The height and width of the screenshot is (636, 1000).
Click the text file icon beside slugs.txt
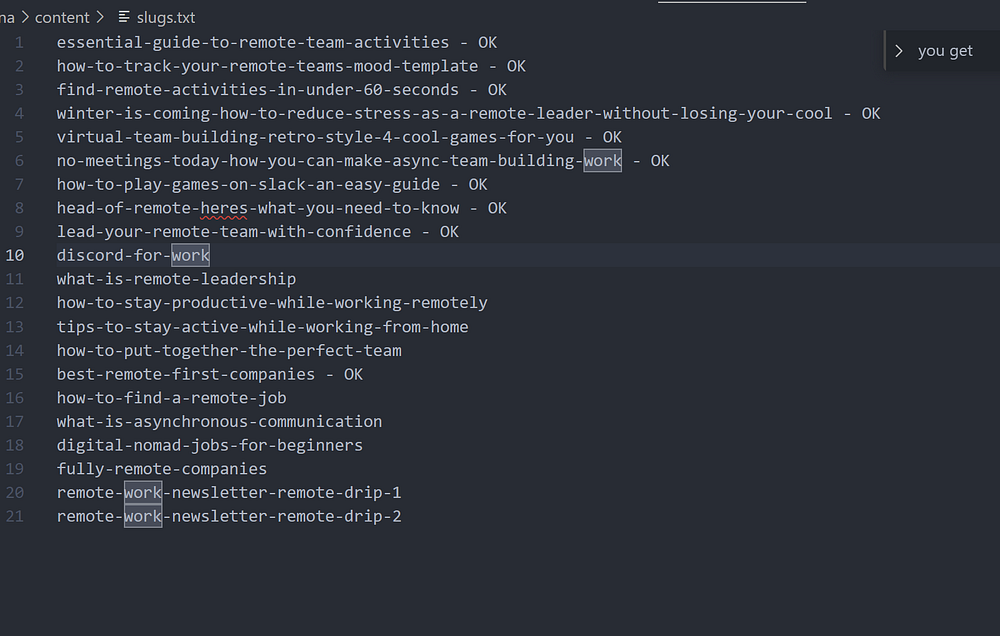124,17
